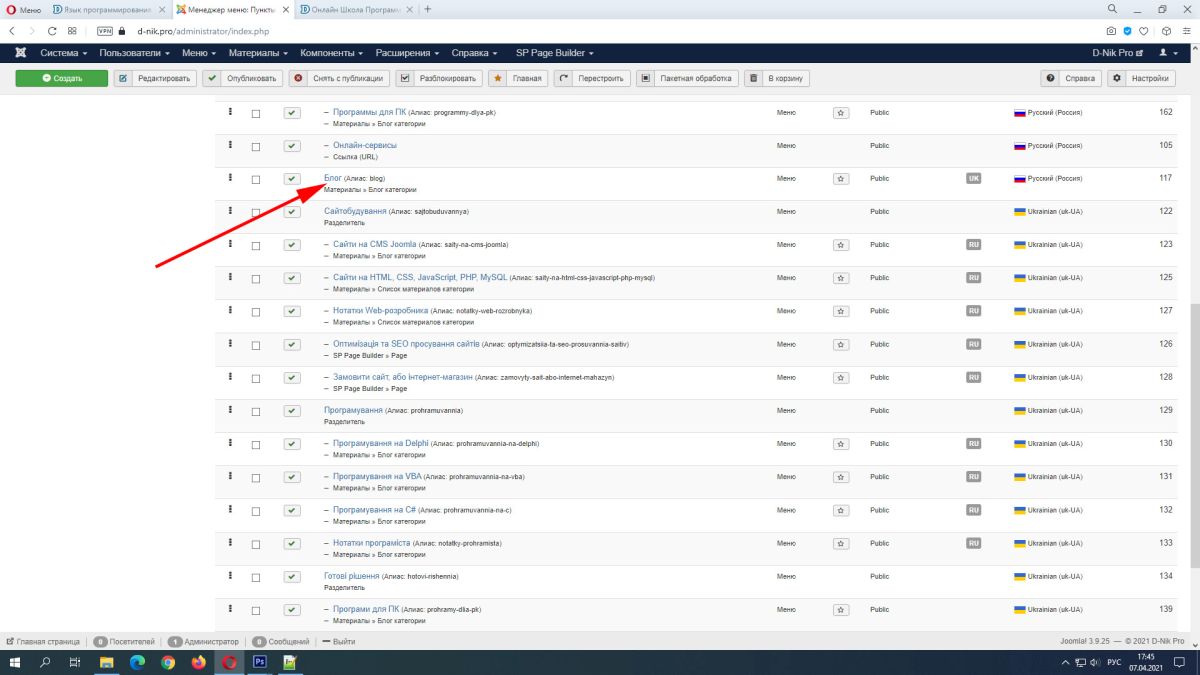Click RU badge of Сайти на CMS Joomla
The image size is (1200, 675).
(973, 244)
